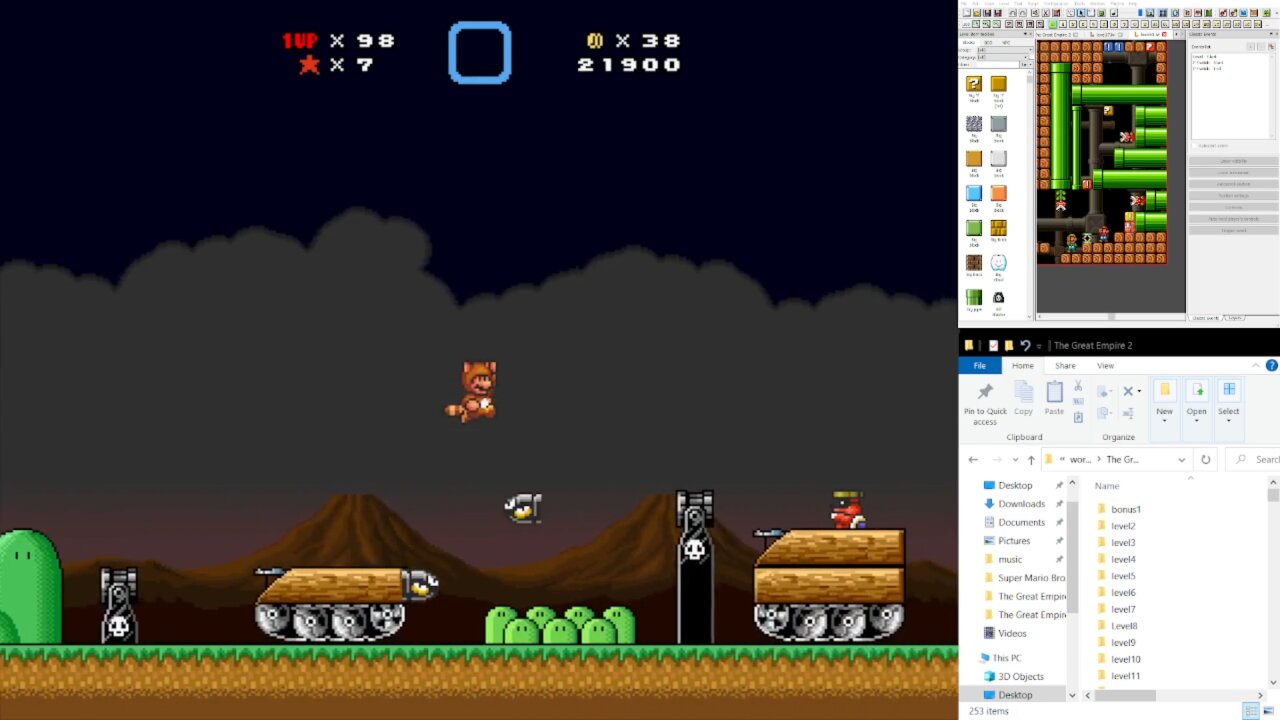Select Videos in the navigation pane
Screen dimensions: 1280x720
point(1012,633)
